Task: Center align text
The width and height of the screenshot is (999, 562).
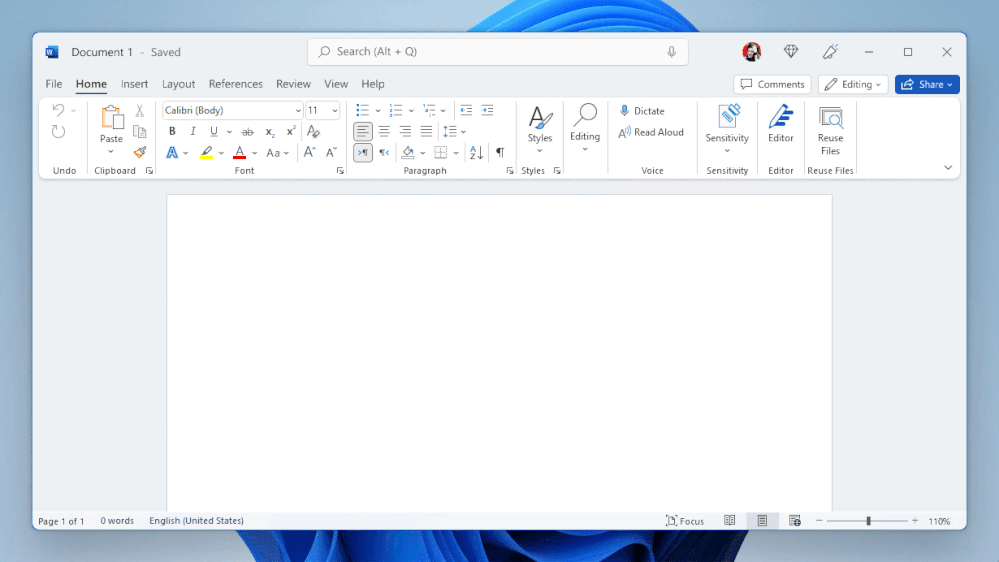Action: [384, 131]
